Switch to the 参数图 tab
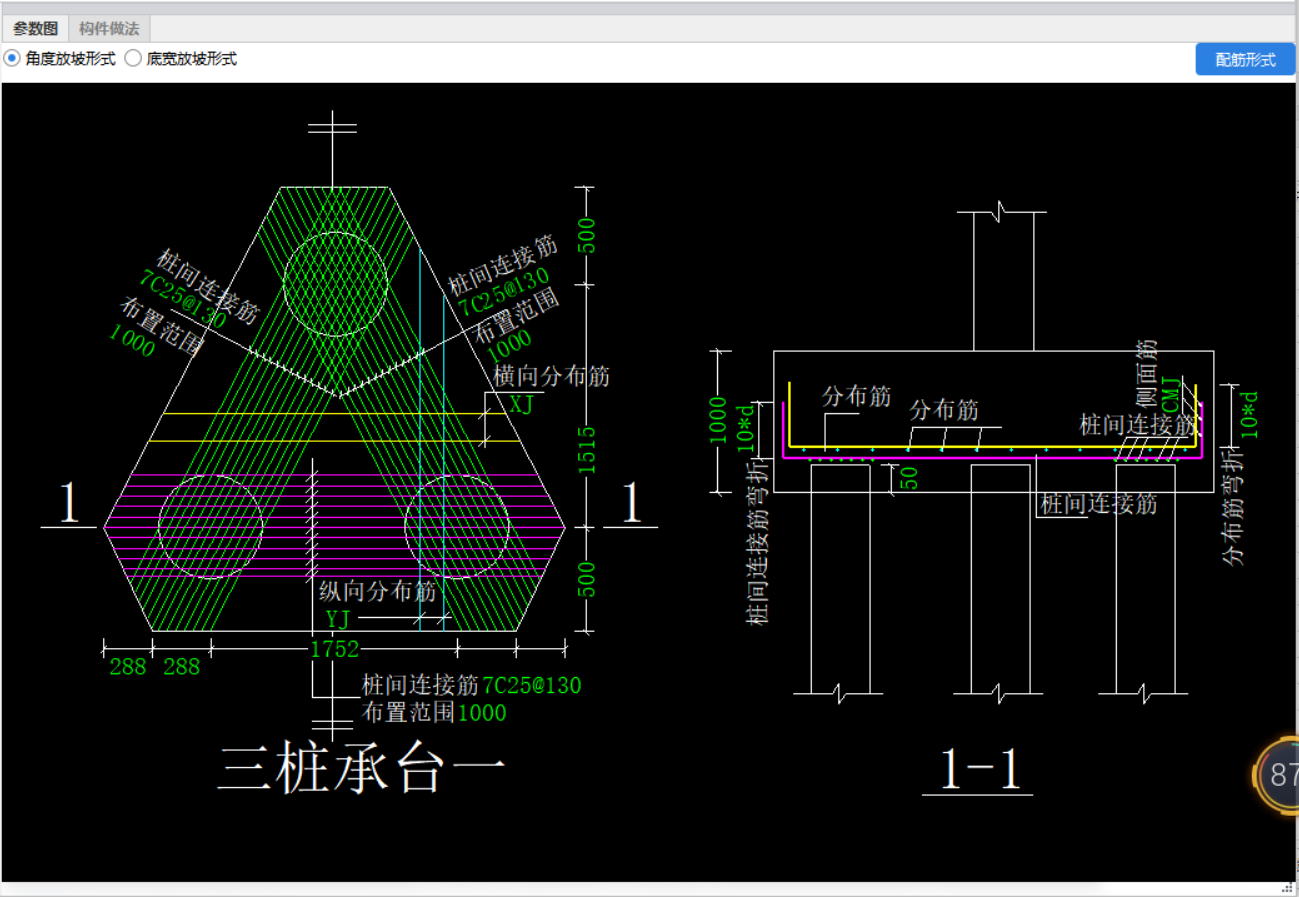 tap(35, 28)
